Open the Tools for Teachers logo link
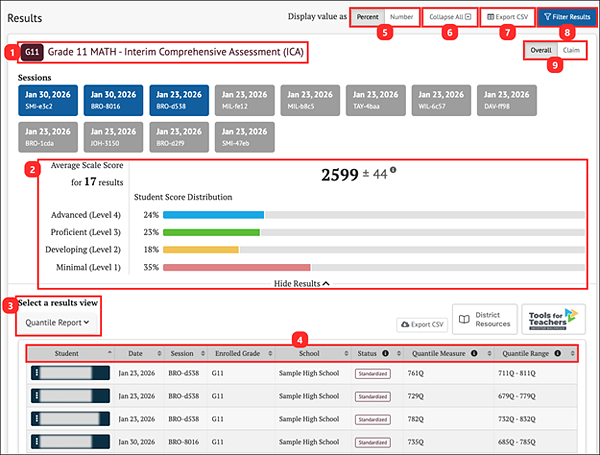Image resolution: width=600 pixels, height=455 pixels. tap(553, 319)
